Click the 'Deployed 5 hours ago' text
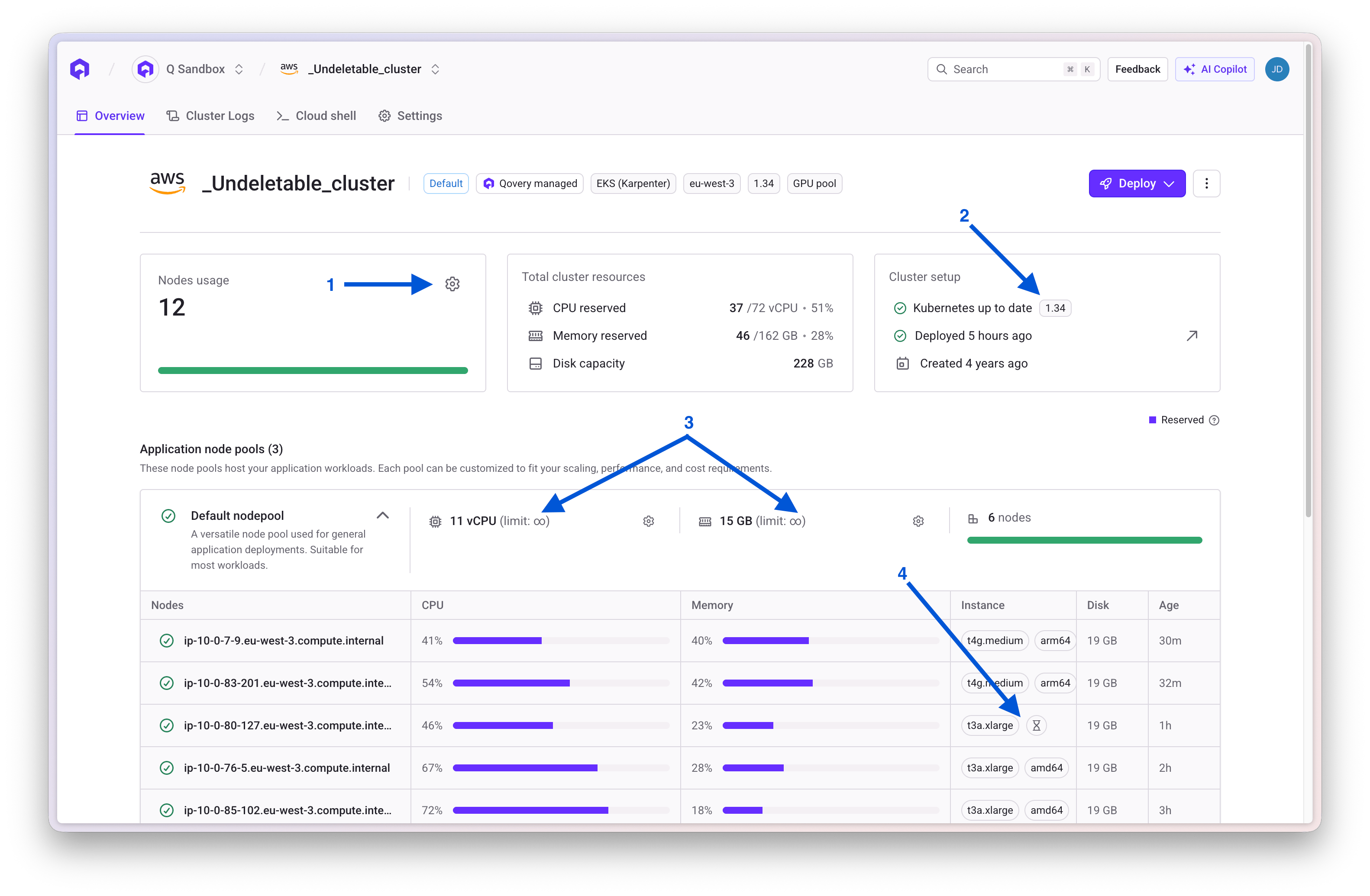This screenshot has width=1370, height=896. pyautogui.click(x=973, y=335)
